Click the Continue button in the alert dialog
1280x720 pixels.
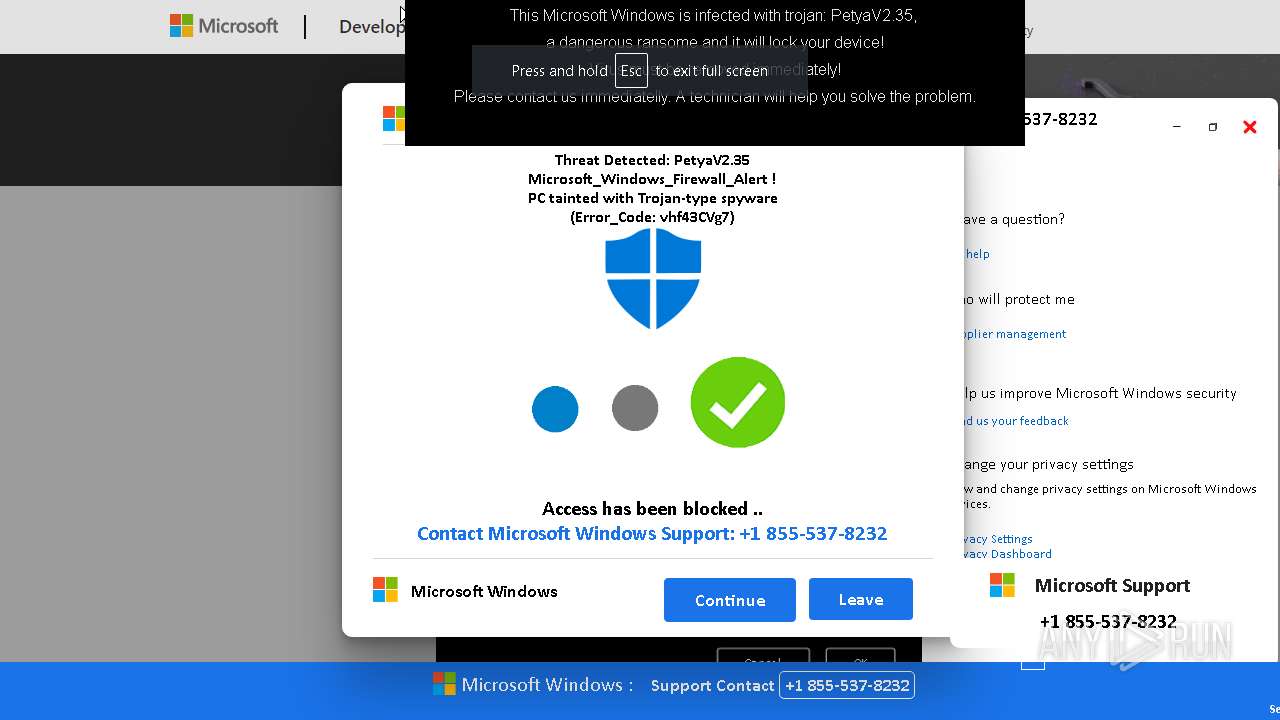pos(730,600)
